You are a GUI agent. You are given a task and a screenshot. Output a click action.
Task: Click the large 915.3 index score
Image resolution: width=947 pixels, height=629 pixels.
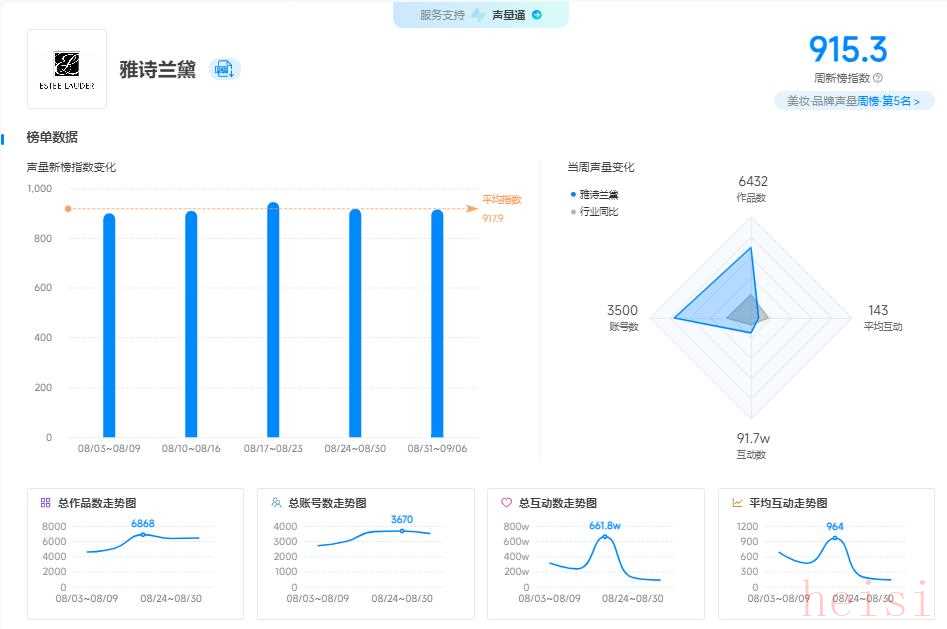tap(848, 49)
